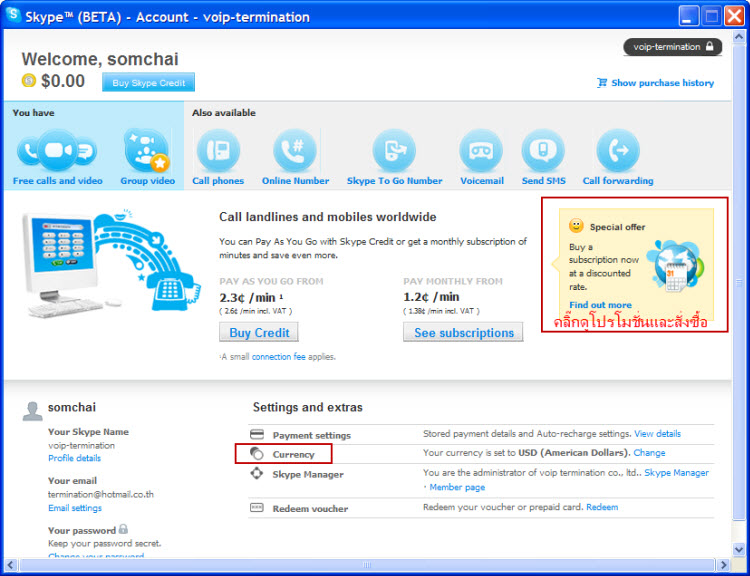Click the lock icon beside Your password
The image size is (750, 576).
point(123,529)
